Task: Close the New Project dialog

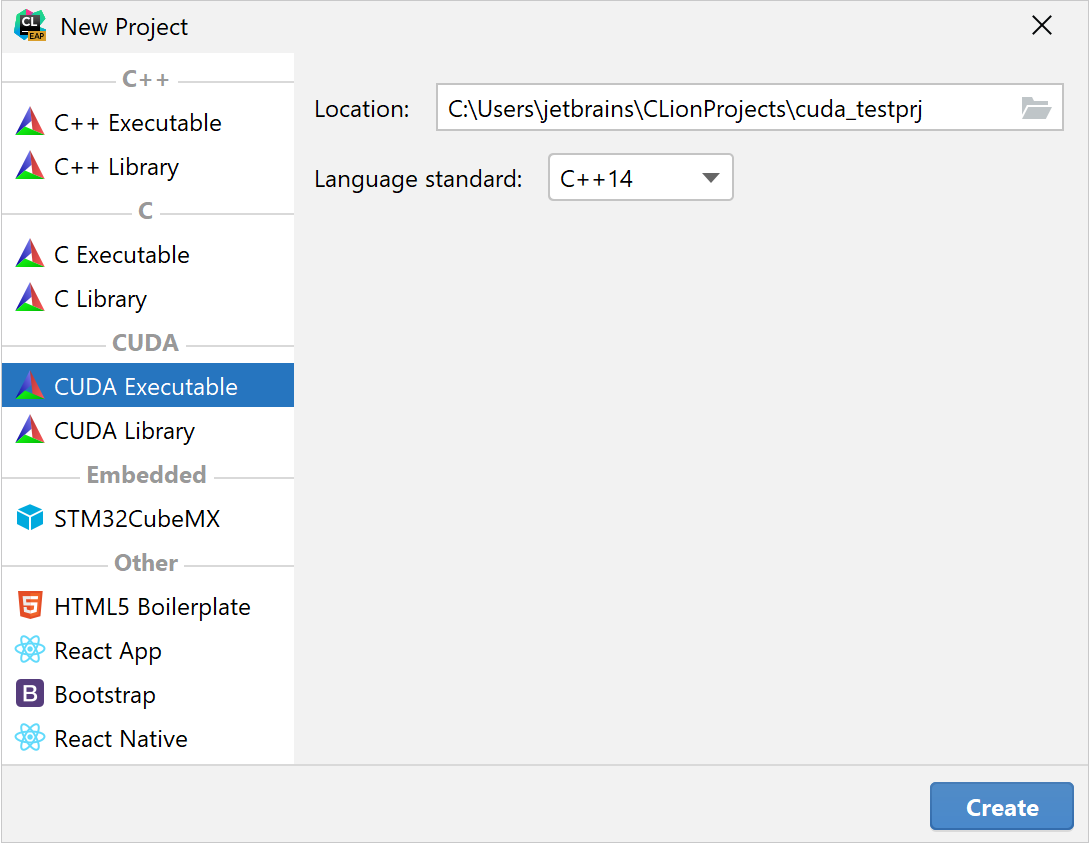Action: pos(1041,26)
